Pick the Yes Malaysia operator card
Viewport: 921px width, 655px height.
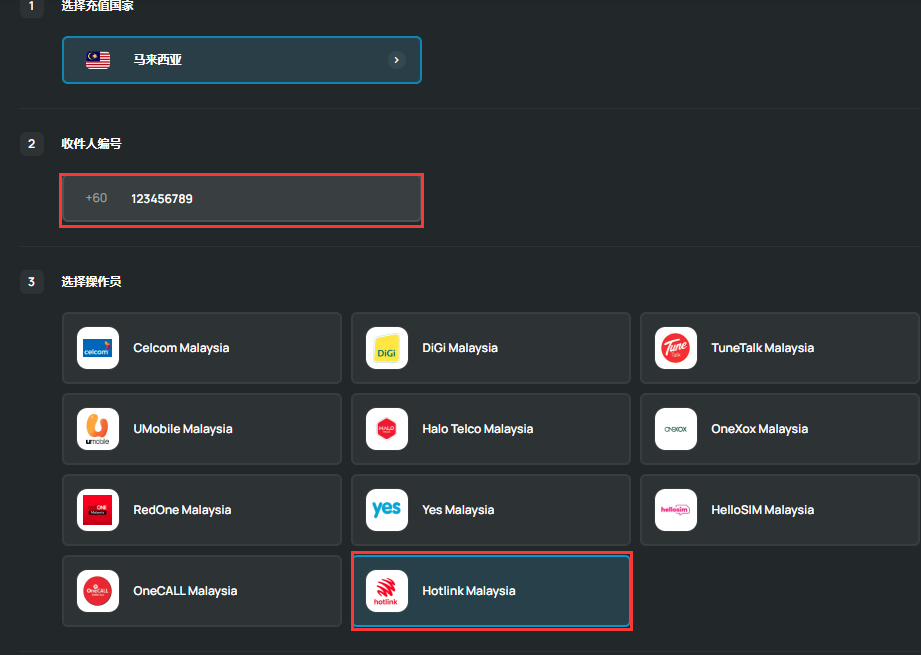tap(491, 510)
